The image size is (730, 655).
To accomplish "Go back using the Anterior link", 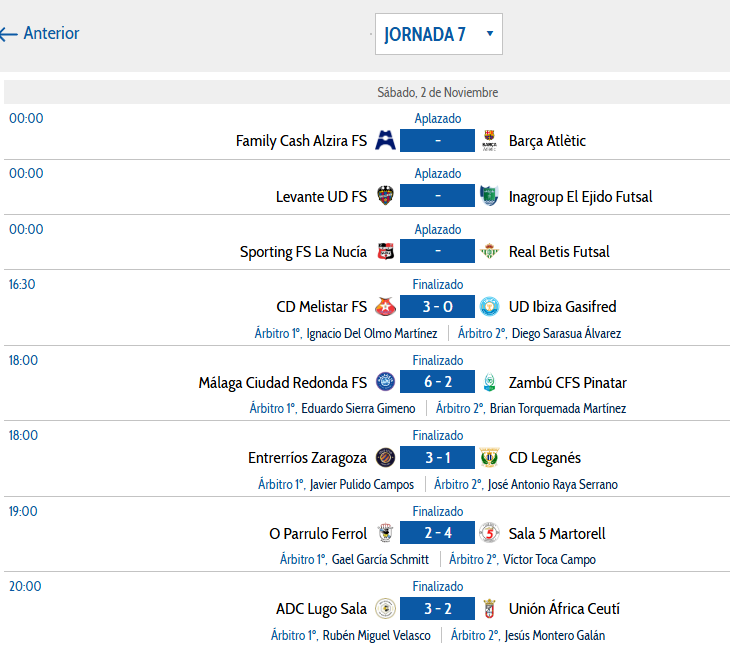I will (41, 34).
